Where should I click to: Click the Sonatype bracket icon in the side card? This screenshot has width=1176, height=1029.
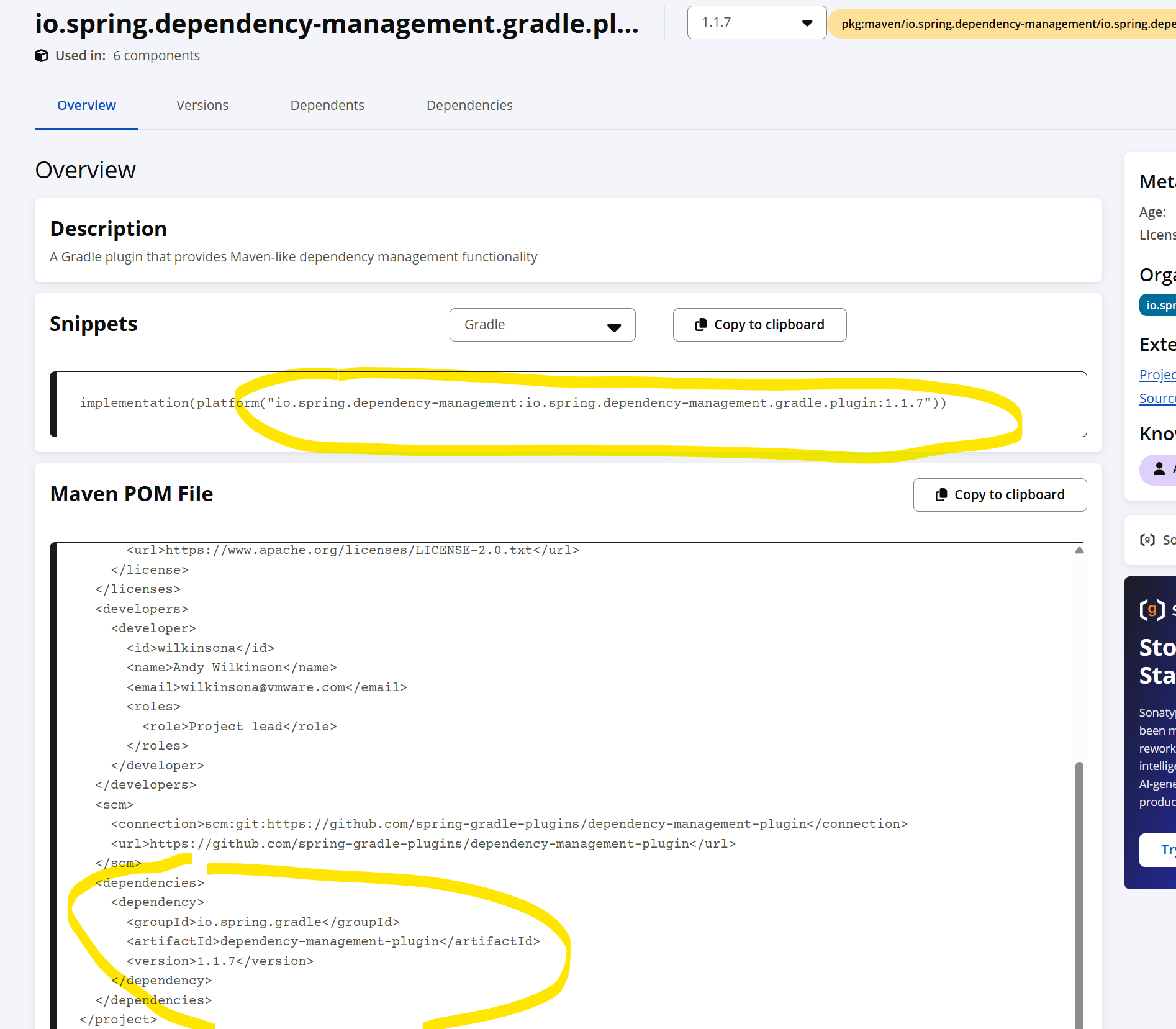(1147, 540)
